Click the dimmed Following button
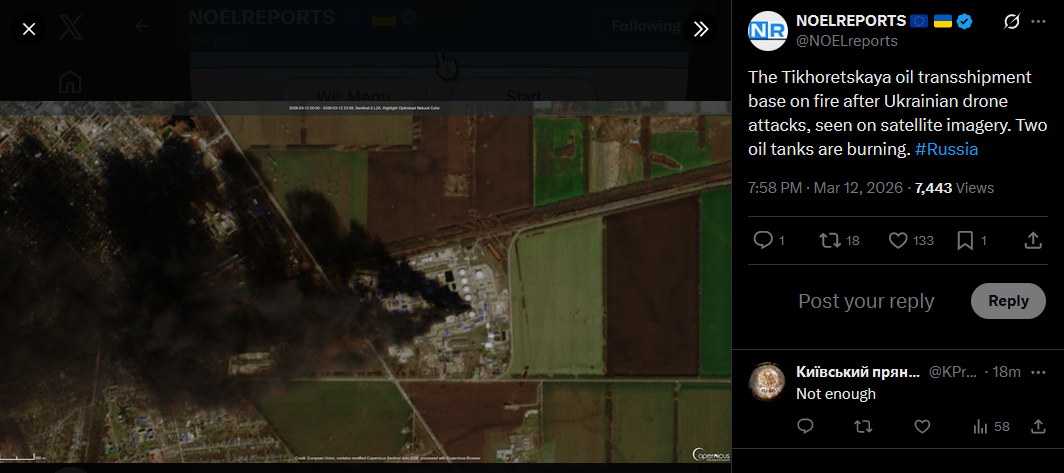The width and height of the screenshot is (1064, 473). click(646, 26)
